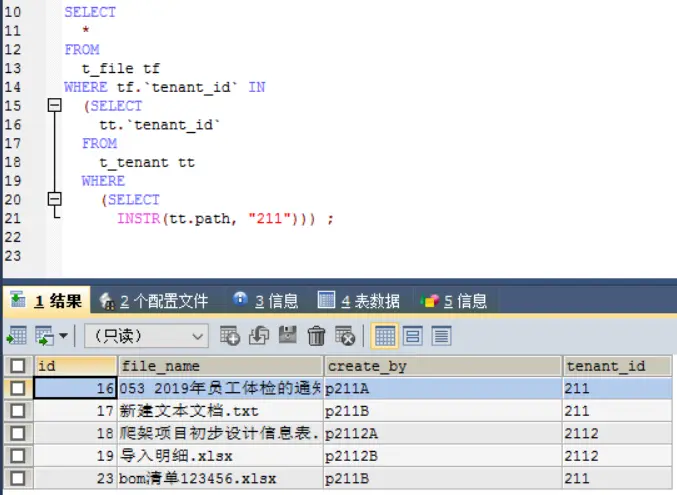Click the "211" string literal in query
This screenshot has width=677, height=495.
click(x=269, y=218)
